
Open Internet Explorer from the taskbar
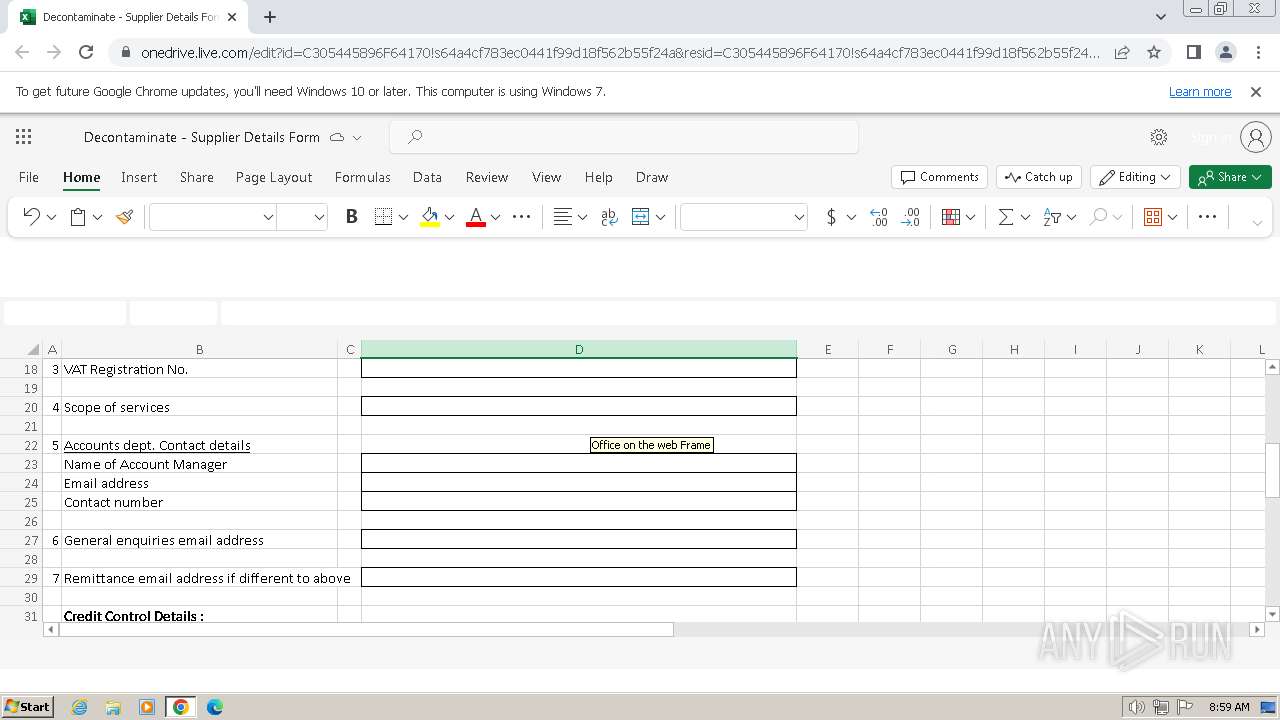pos(79,707)
